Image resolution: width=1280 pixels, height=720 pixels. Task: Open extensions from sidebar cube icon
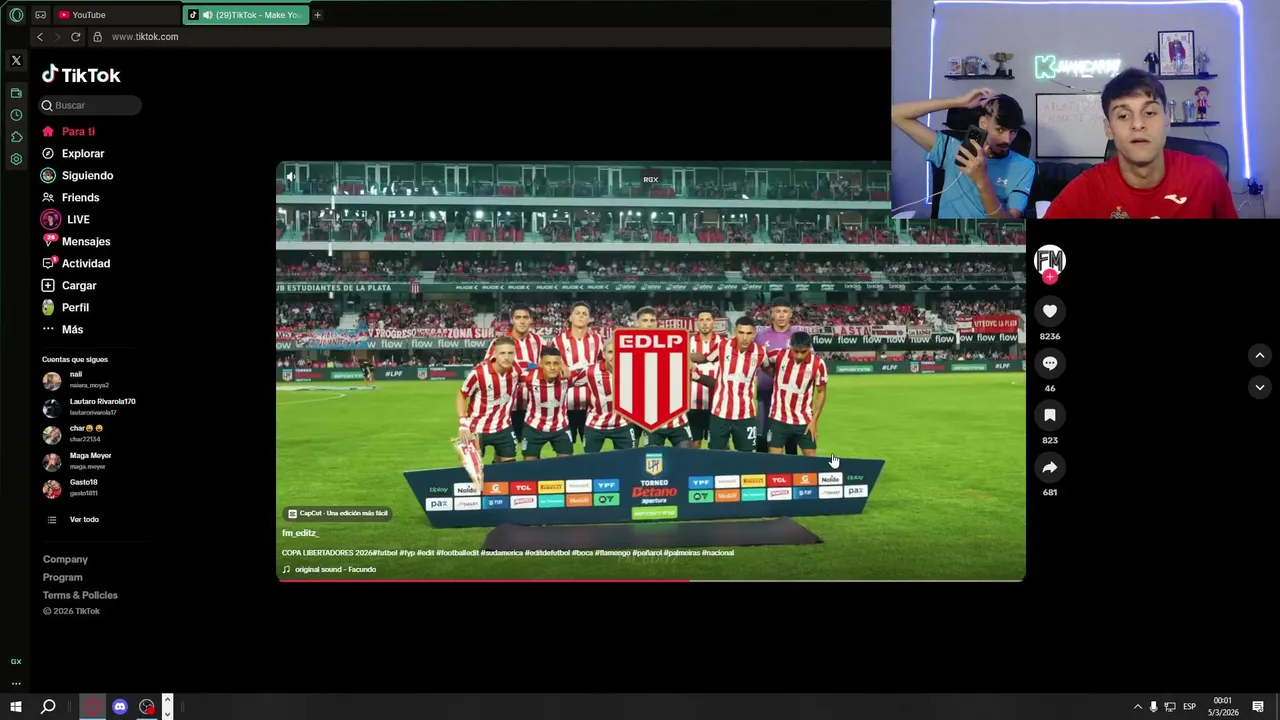pyautogui.click(x=16, y=137)
